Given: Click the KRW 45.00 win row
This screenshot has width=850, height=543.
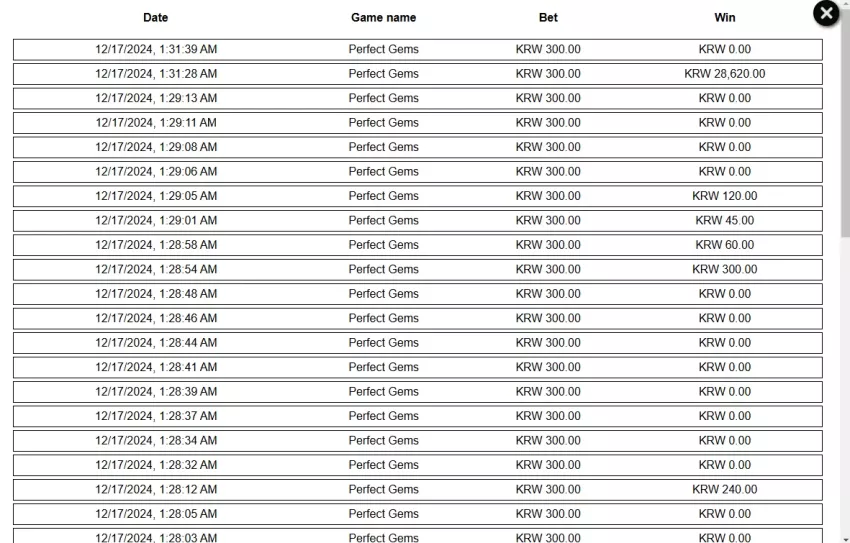Looking at the screenshot, I should (418, 221).
